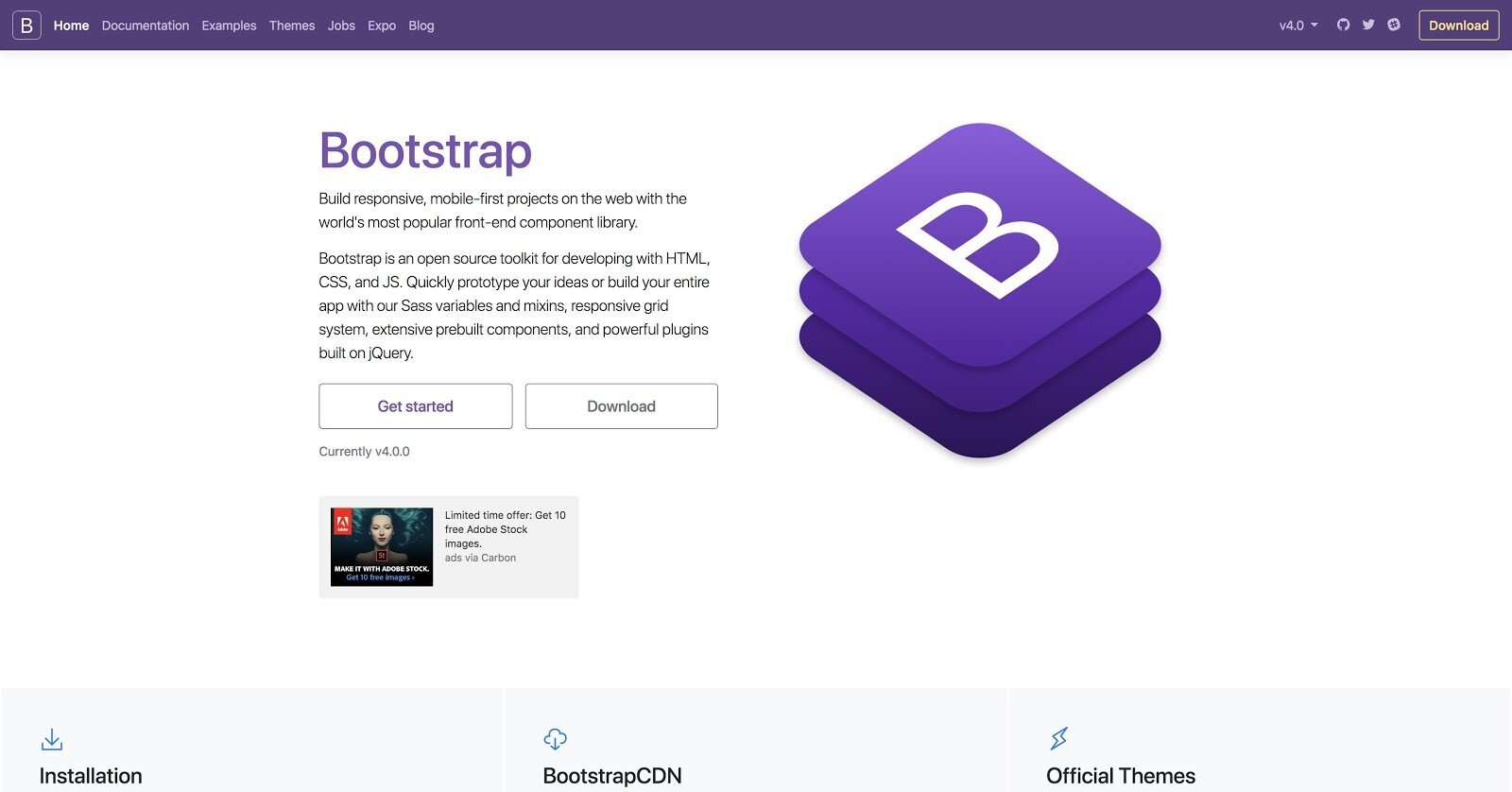1512x792 pixels.
Task: Click the Get started button
Action: [x=416, y=406]
